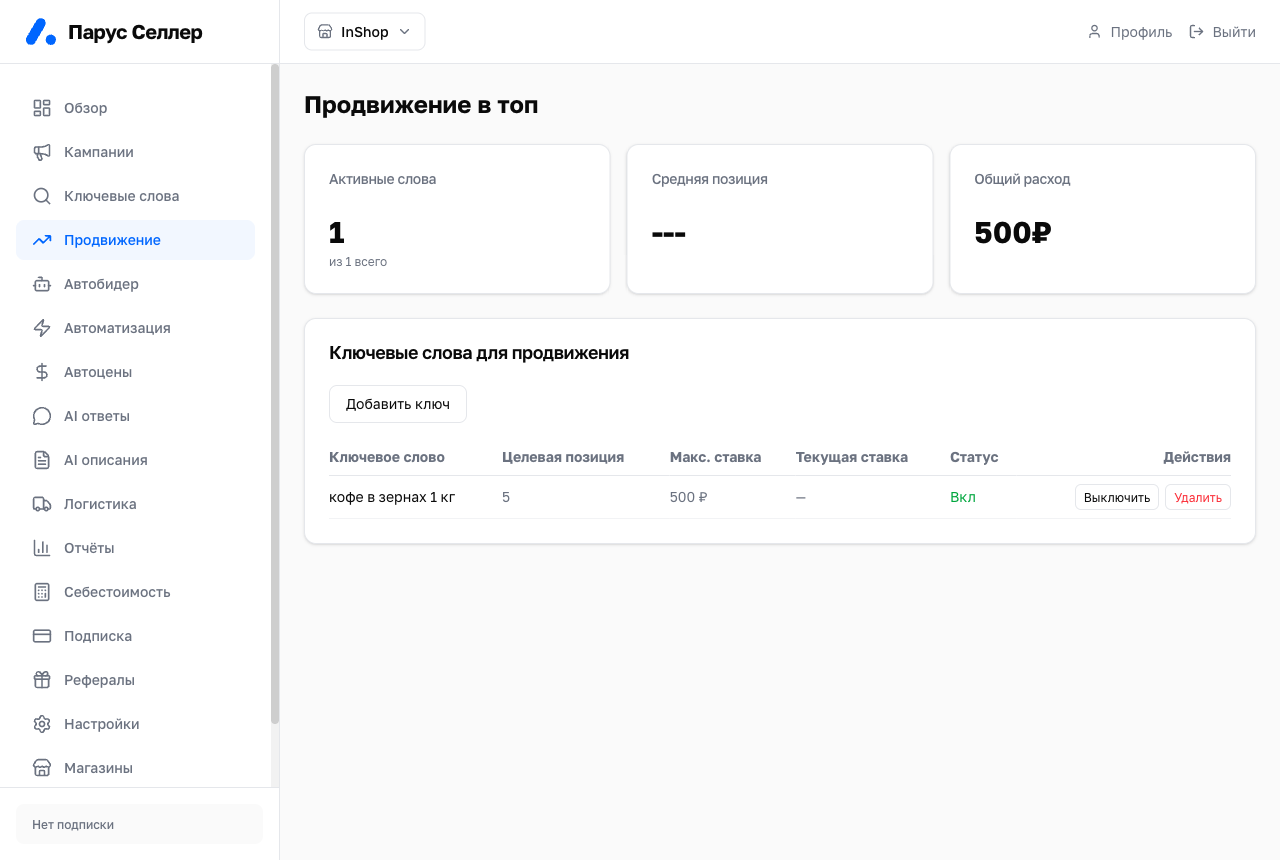1280x860 pixels.
Task: Click the Рефералы gift icon
Action: (x=42, y=680)
